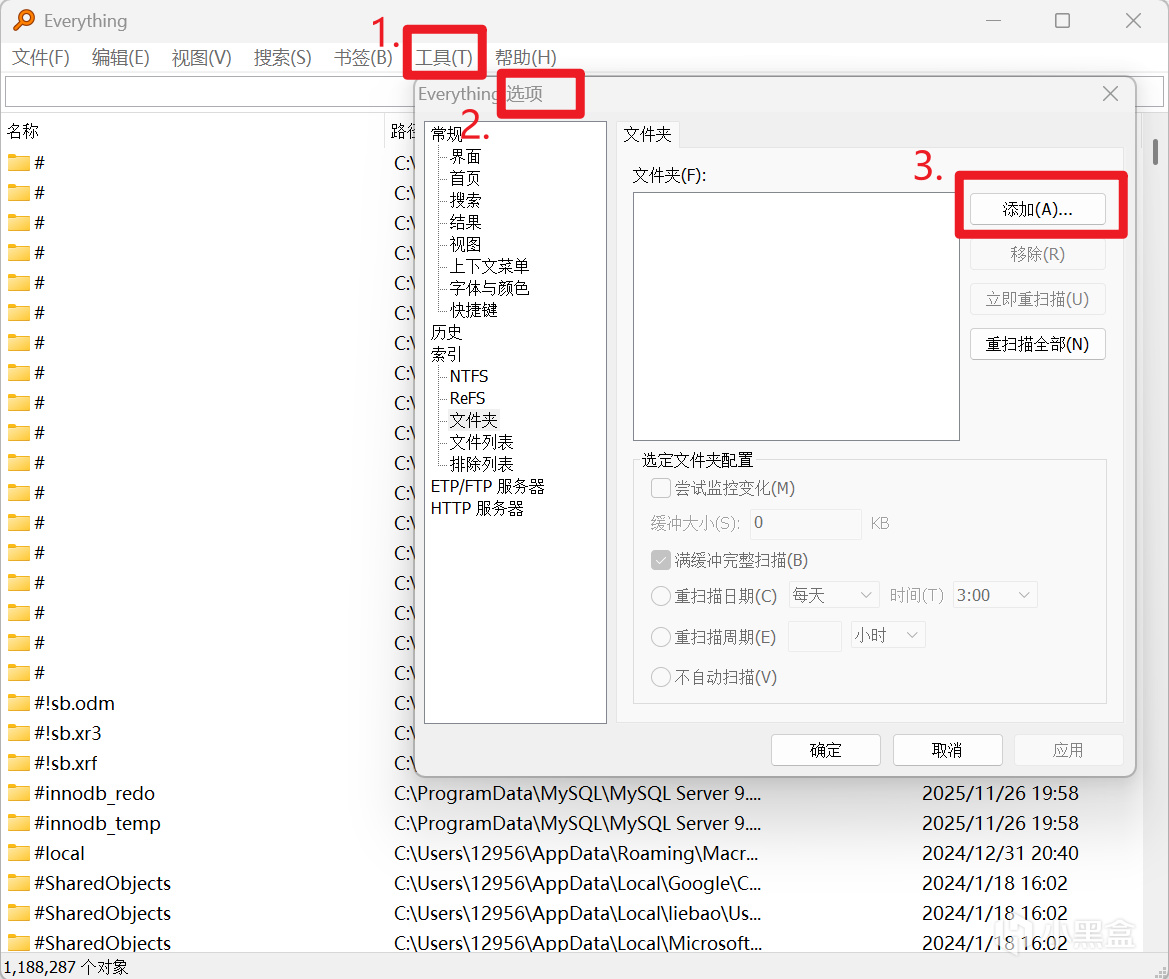
Task: Open the 时间(T) 3:00 dropdown
Action: pos(995,595)
